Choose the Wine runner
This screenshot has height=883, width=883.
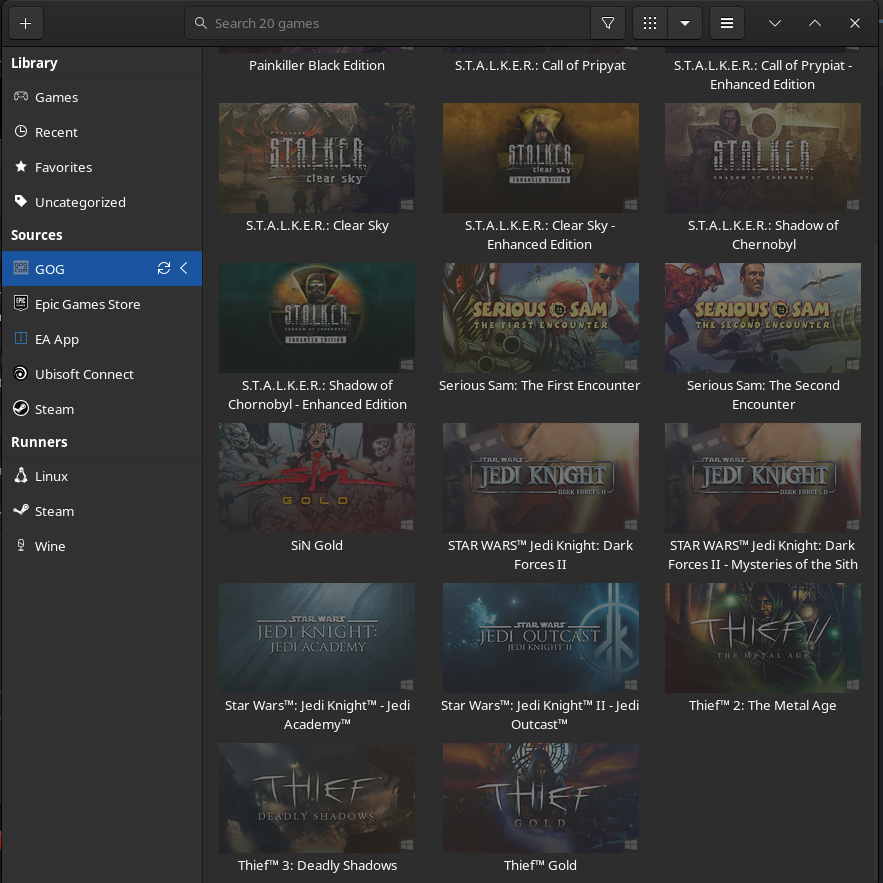[50, 546]
